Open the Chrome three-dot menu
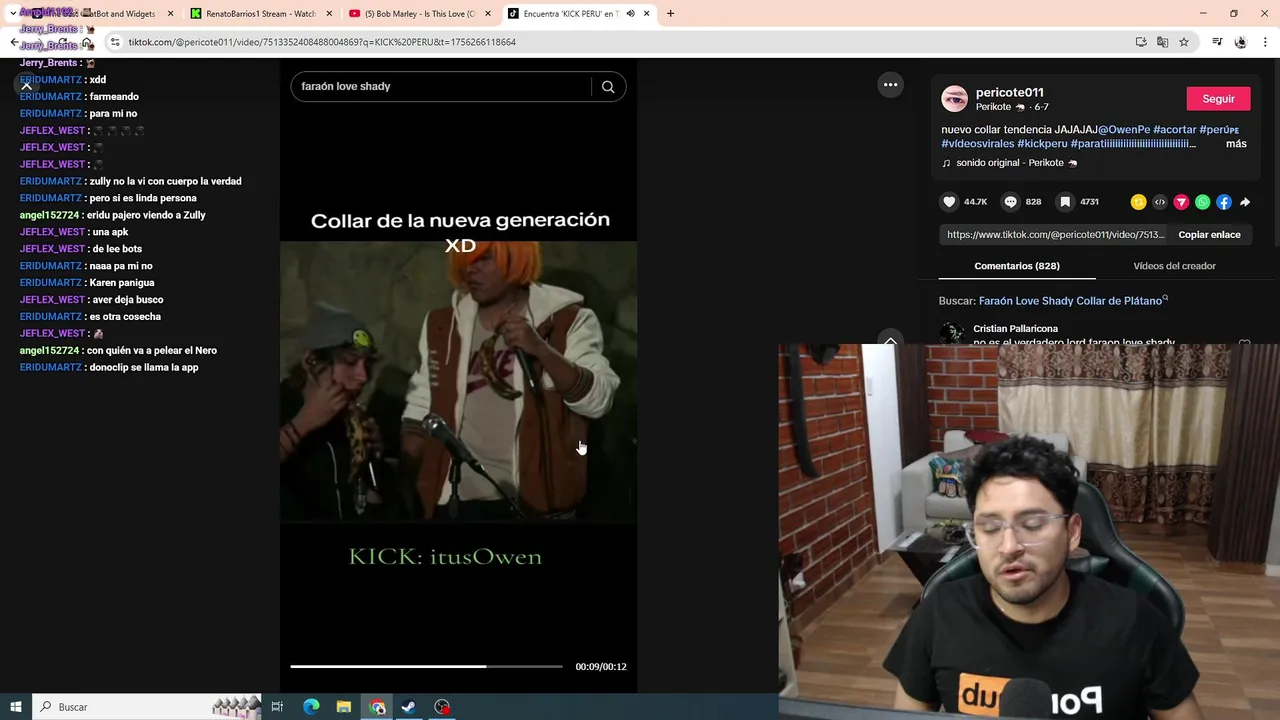This screenshot has width=1280, height=720. 1266,42
